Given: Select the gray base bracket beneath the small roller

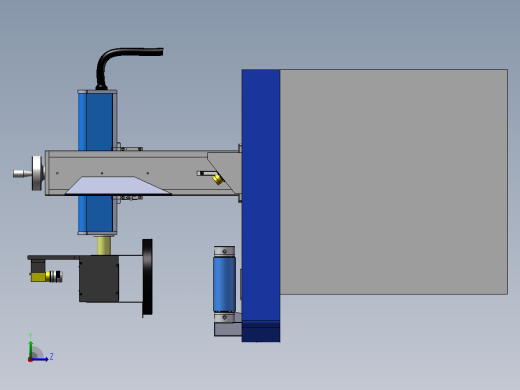Looking at the screenshot, I should 228,329.
